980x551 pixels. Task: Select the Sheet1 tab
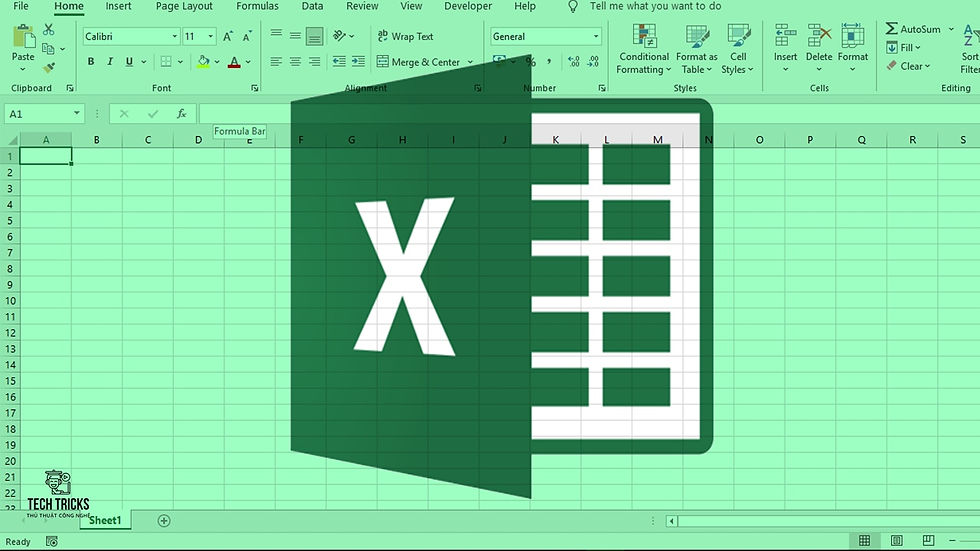(105, 520)
